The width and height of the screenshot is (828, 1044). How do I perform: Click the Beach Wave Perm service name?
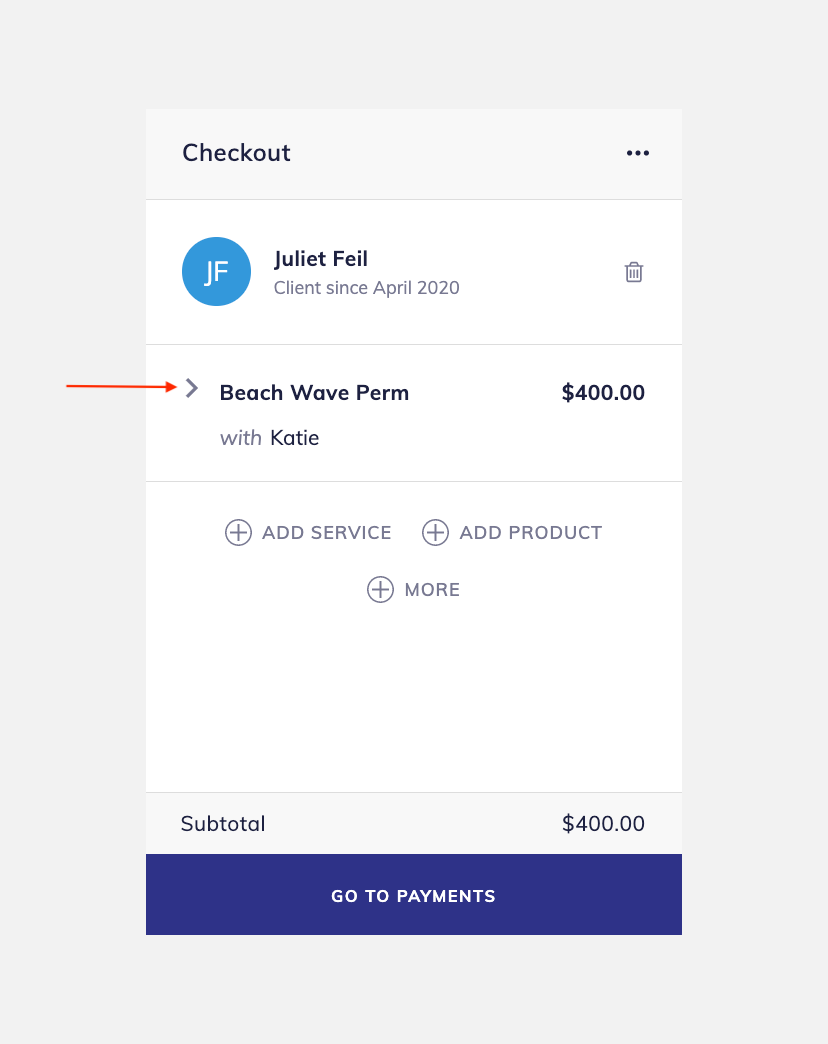pyautogui.click(x=314, y=392)
